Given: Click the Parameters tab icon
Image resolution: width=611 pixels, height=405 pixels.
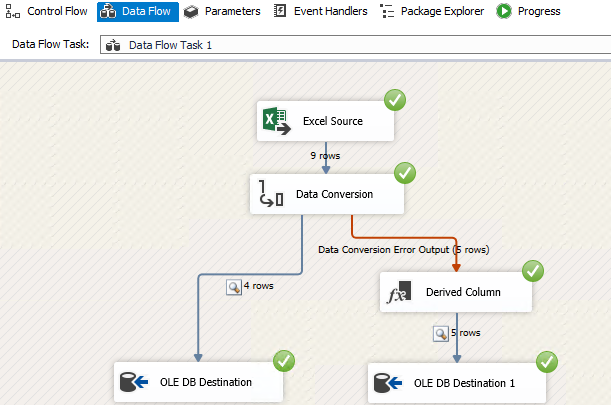Looking at the screenshot, I should (x=191, y=12).
